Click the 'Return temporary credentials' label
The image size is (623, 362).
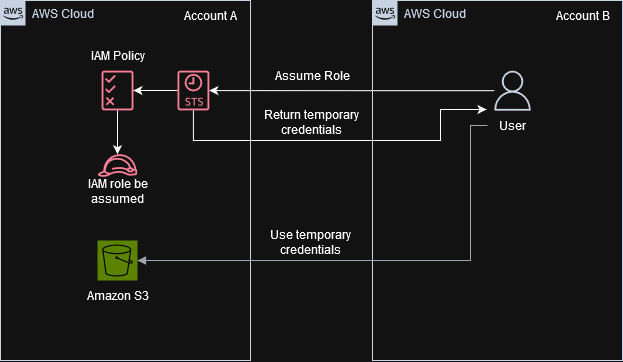312,122
